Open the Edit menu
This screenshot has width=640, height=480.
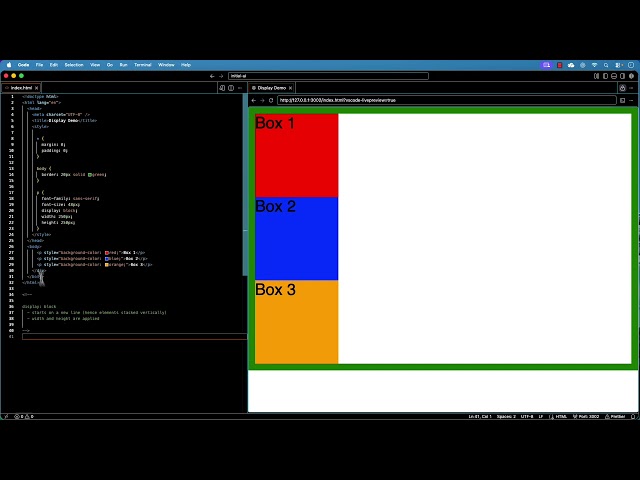[53, 65]
